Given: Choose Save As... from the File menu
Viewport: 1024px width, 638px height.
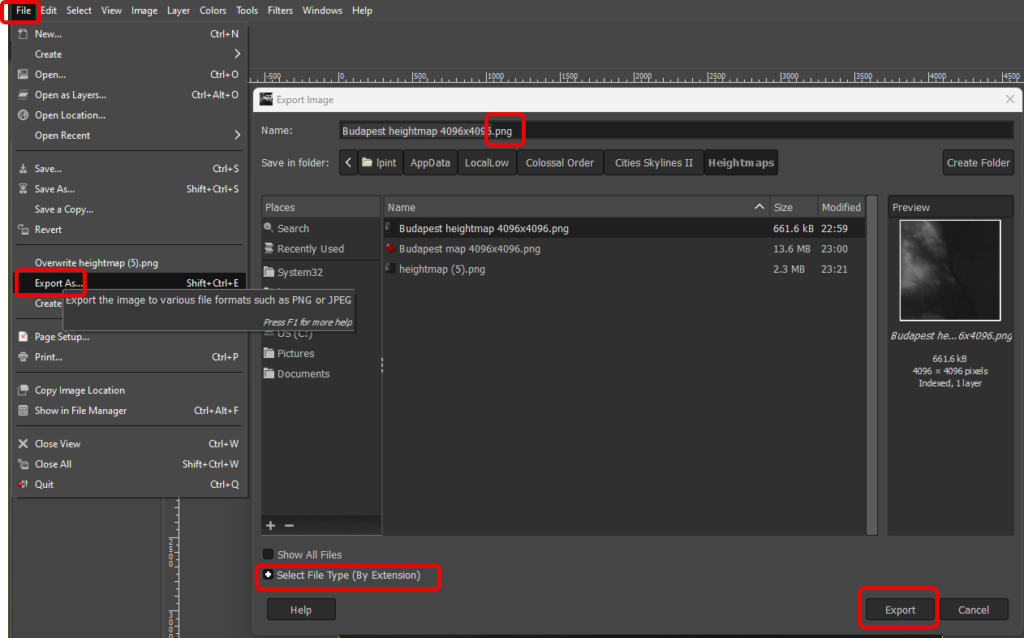Looking at the screenshot, I should tap(54, 189).
